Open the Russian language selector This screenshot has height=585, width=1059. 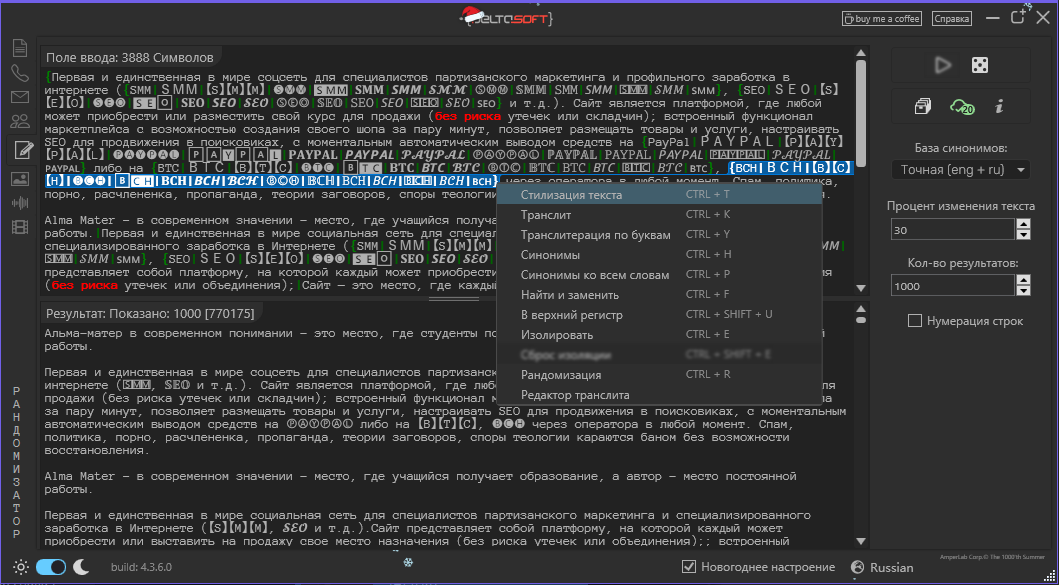881,567
